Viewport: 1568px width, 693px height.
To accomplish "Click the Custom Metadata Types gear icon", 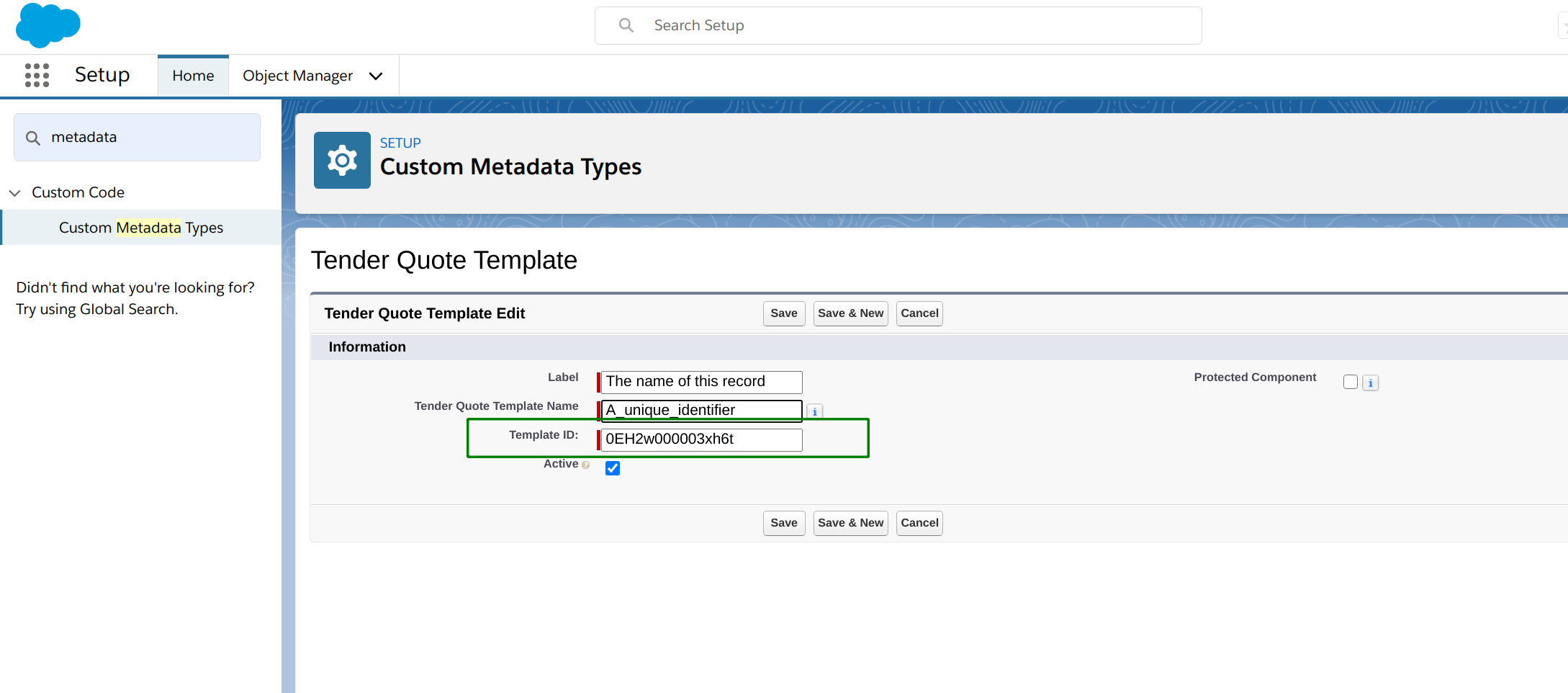I will [x=342, y=160].
